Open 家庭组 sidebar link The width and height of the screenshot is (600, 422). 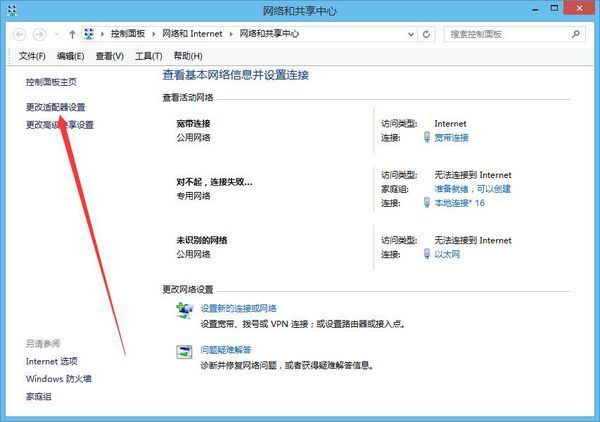pyautogui.click(x=38, y=396)
